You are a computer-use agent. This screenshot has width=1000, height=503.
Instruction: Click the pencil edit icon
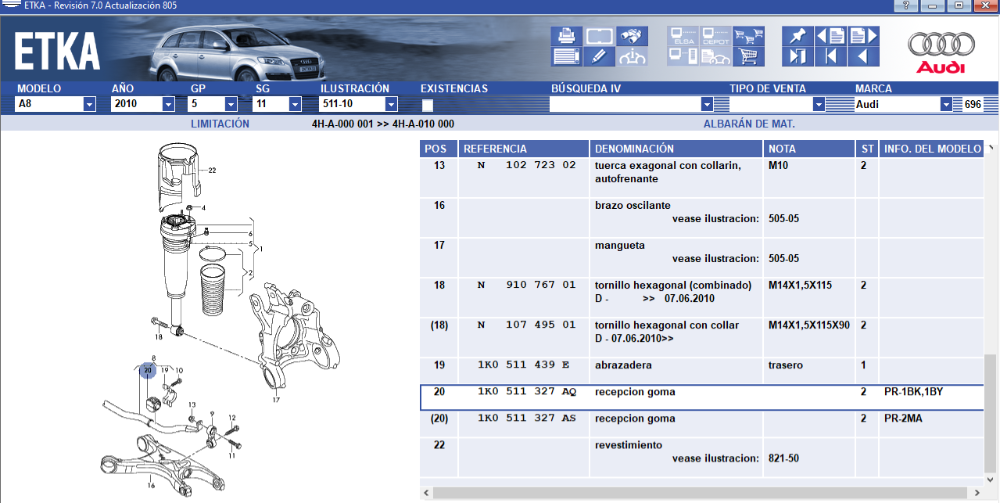click(598, 56)
